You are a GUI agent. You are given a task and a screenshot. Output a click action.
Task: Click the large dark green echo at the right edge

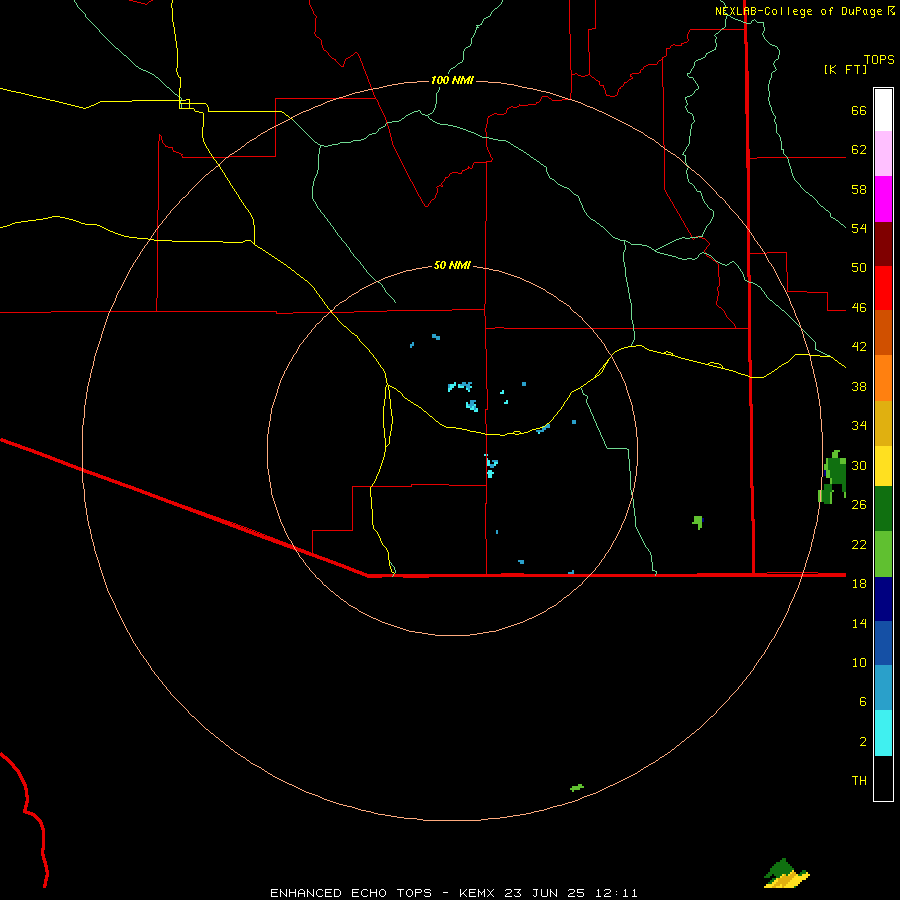(834, 476)
